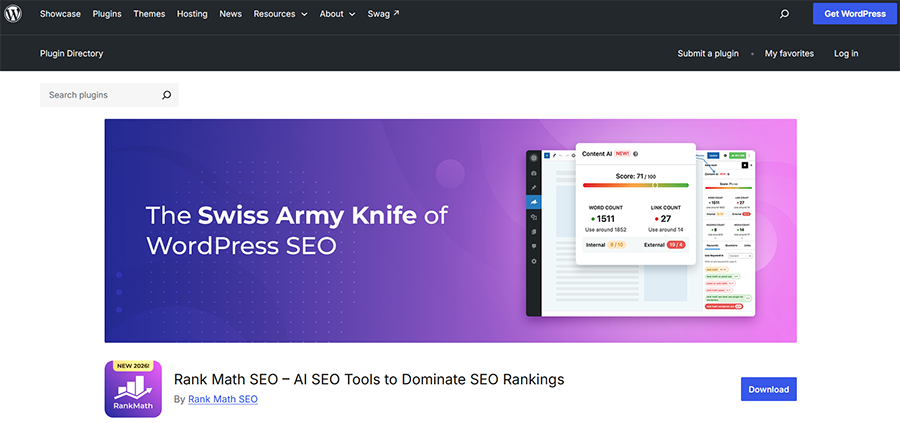Submit plugin search via magnifier icon
Screen dimensions: 900x423
166,95
